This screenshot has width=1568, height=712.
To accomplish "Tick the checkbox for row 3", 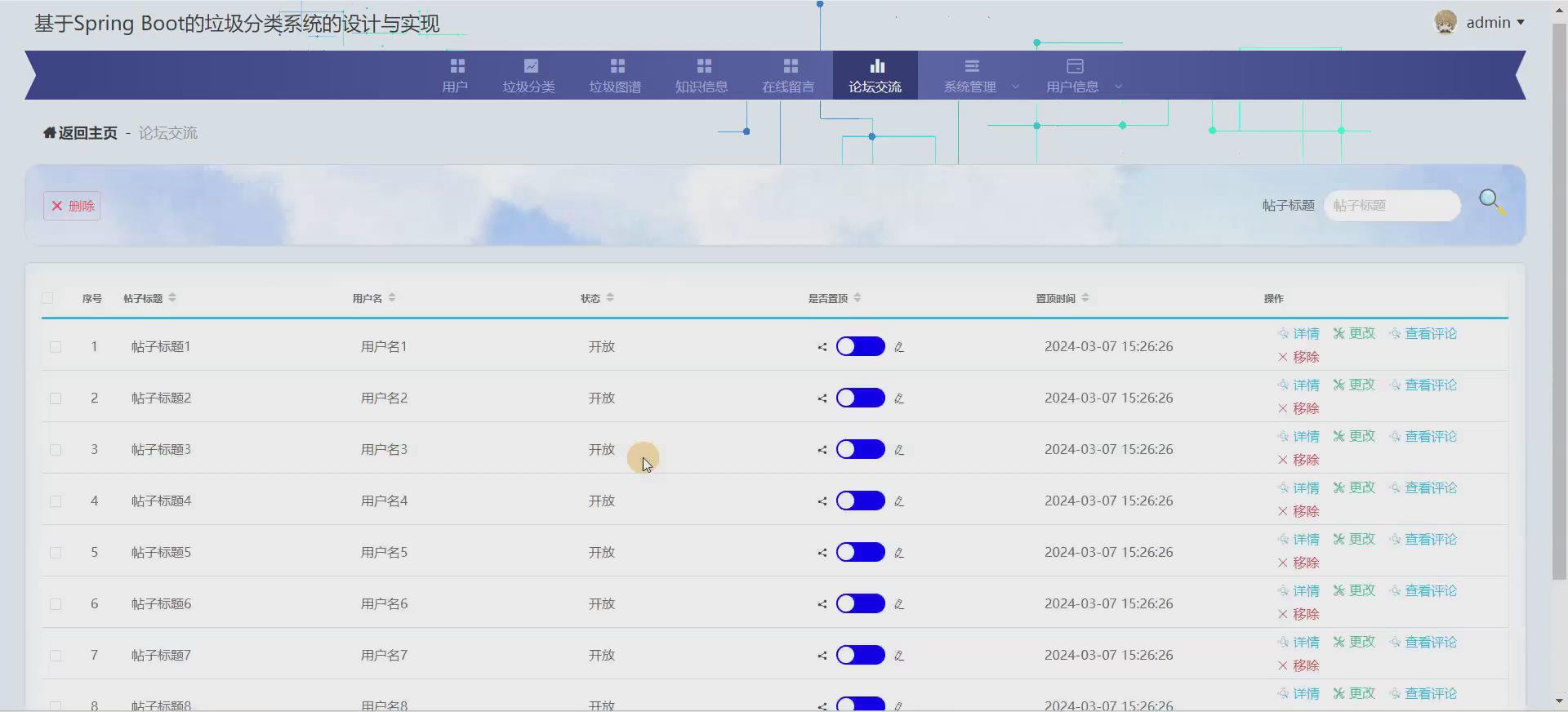I will [56, 450].
